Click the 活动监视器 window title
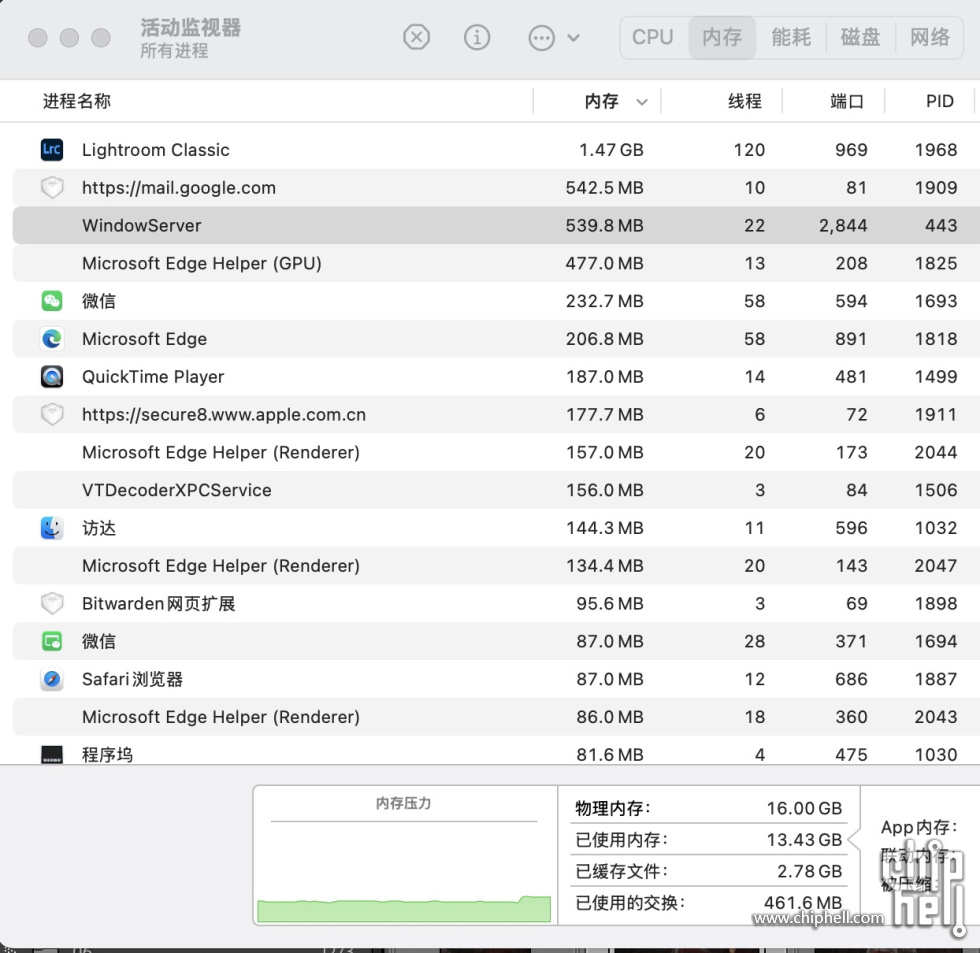 191,27
